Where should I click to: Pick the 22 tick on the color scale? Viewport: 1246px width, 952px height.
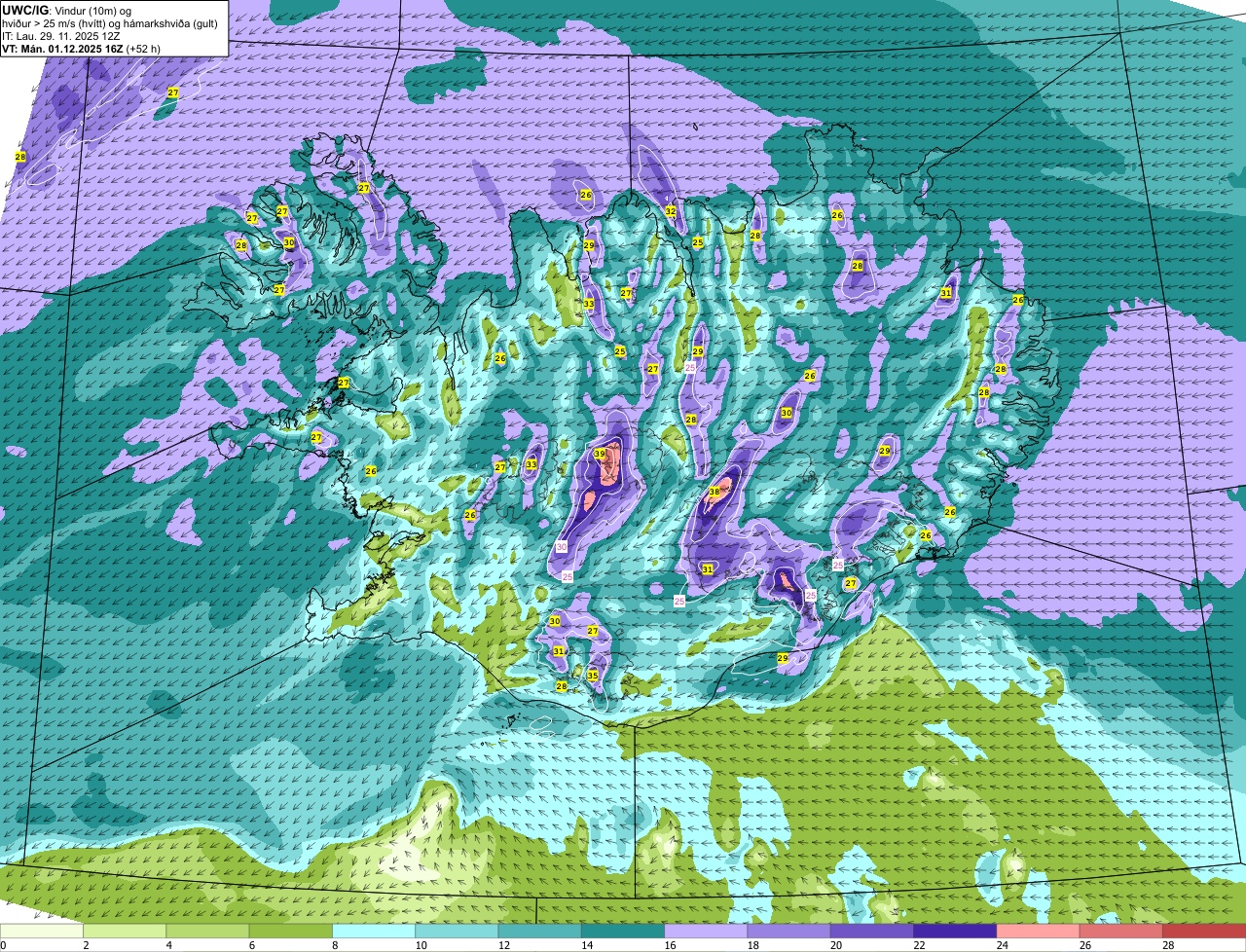coord(919,945)
